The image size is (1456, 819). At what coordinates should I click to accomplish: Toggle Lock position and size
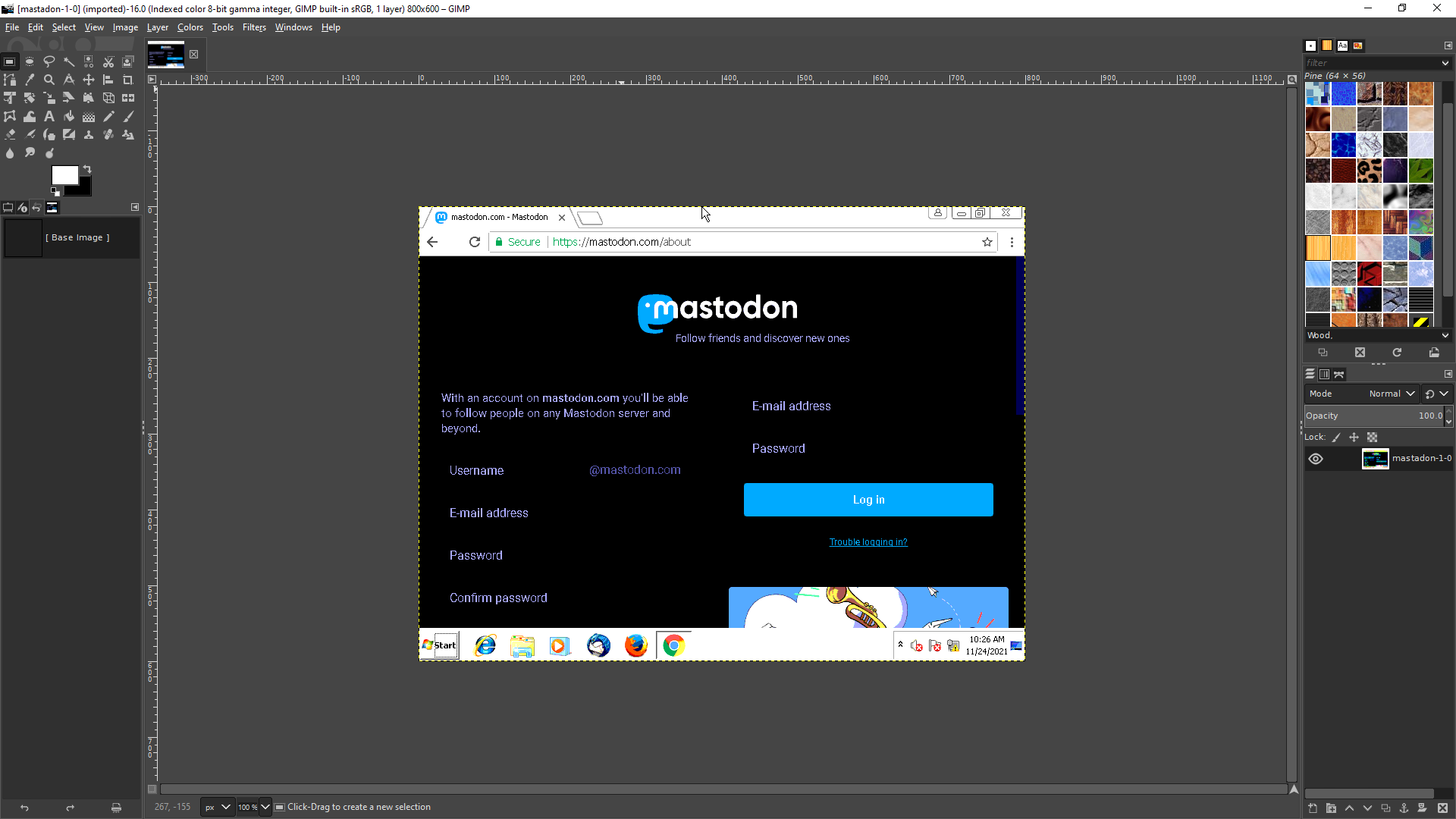coord(1354,438)
